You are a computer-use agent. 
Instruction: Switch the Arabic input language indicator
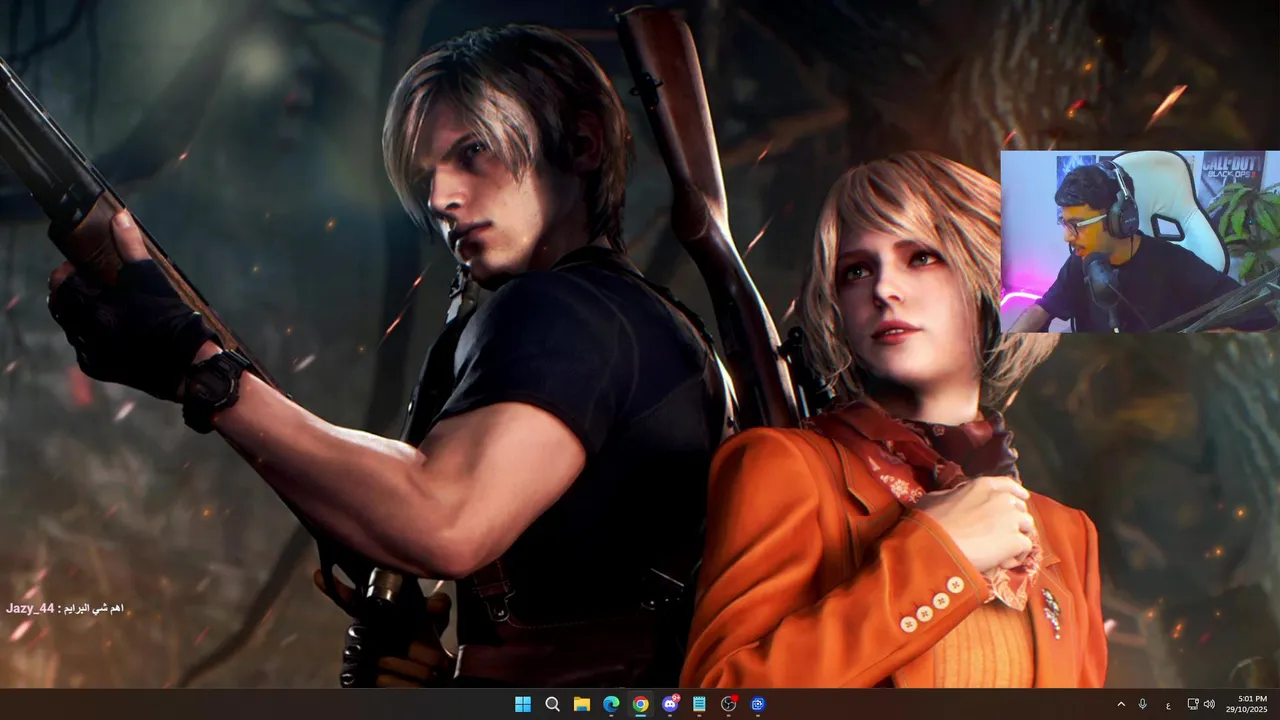point(1168,705)
